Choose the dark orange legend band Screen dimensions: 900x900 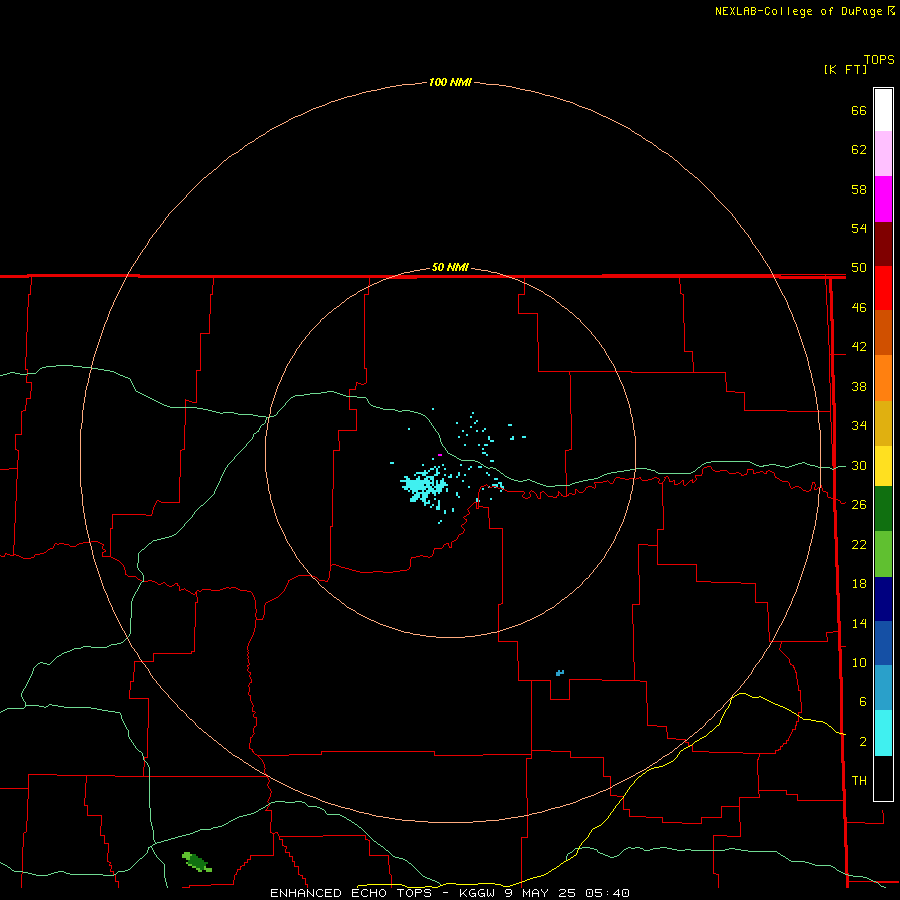[883, 332]
